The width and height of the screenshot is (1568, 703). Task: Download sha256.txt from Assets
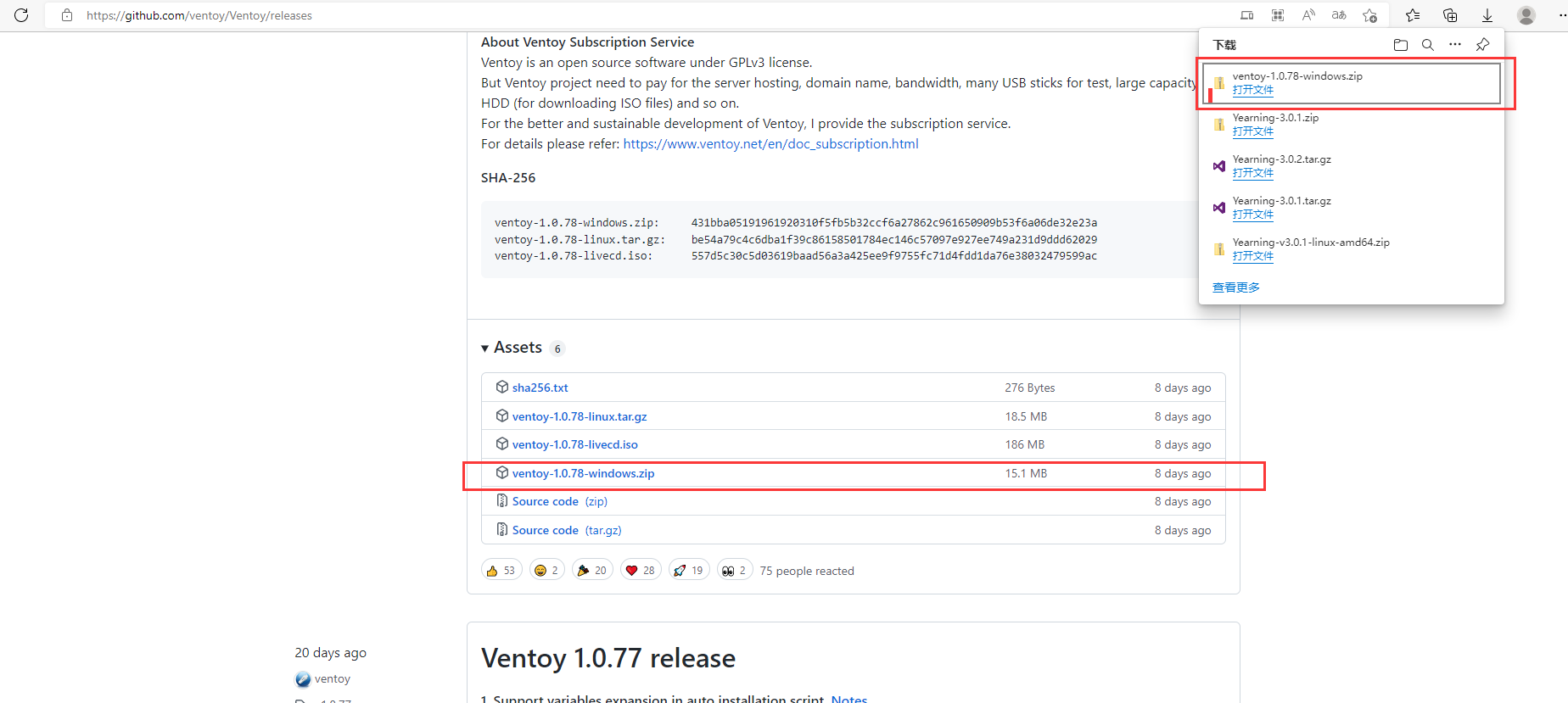pyautogui.click(x=540, y=388)
